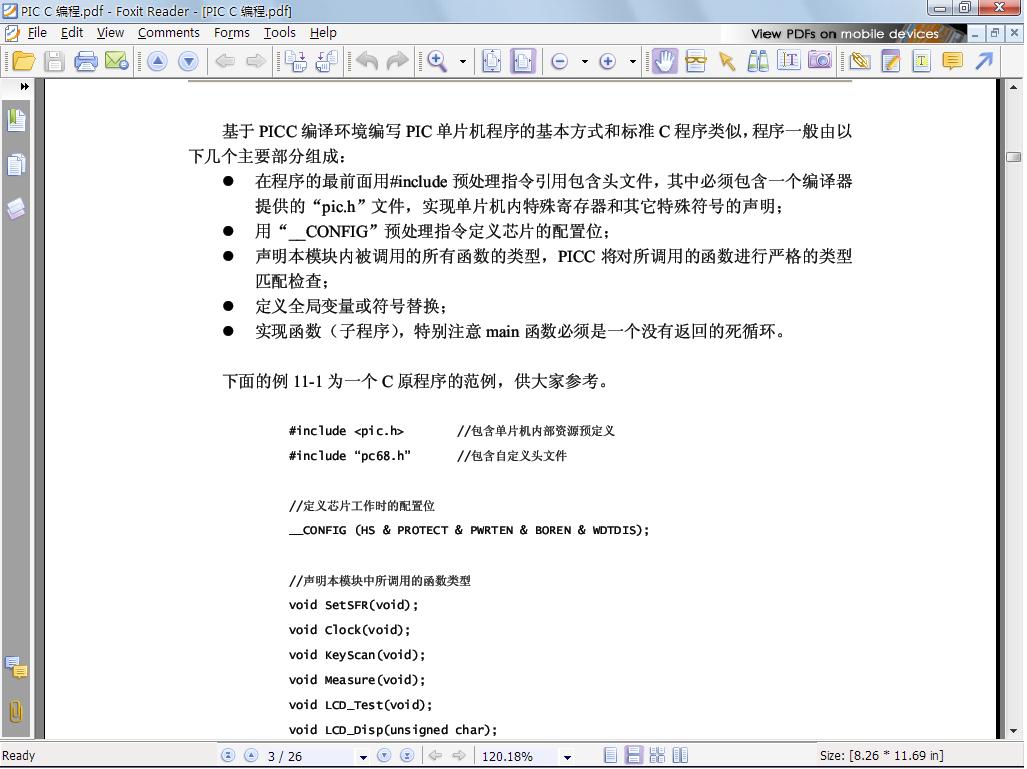
Task: Open the Pages thumbnails panel in sidebar
Action: pos(16,164)
